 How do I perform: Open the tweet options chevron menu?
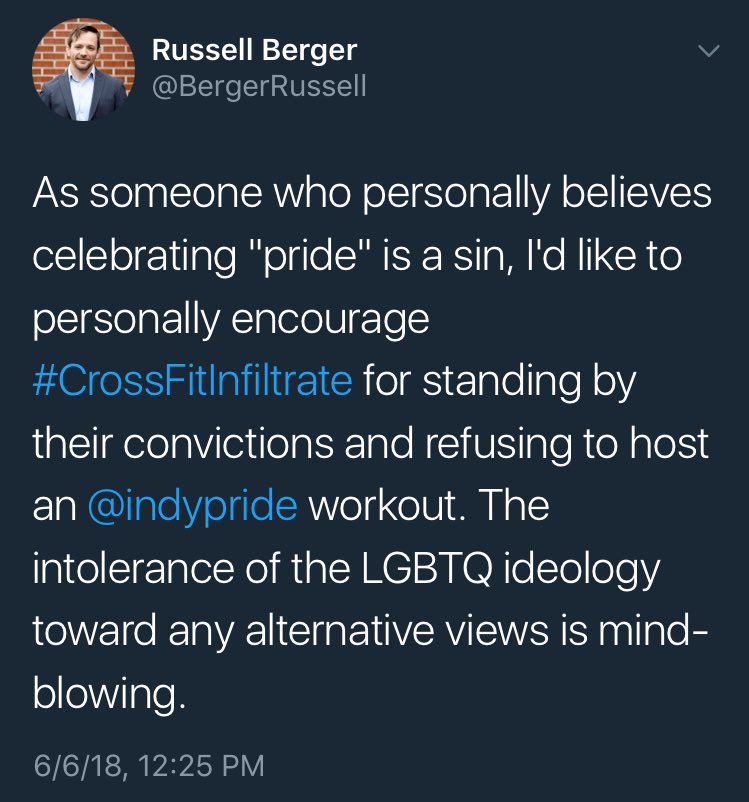click(707, 51)
